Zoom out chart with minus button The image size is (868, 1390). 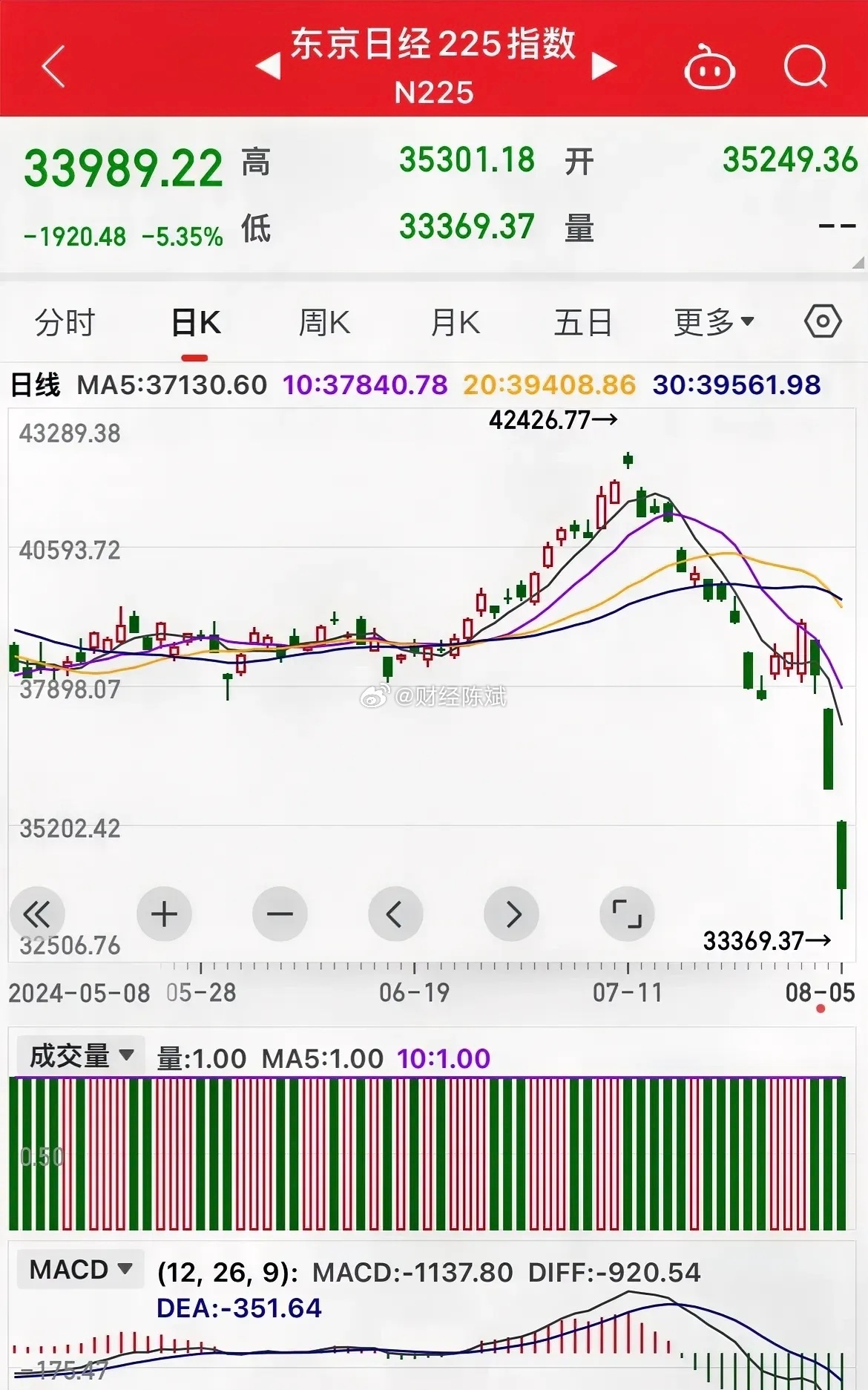pos(280,914)
